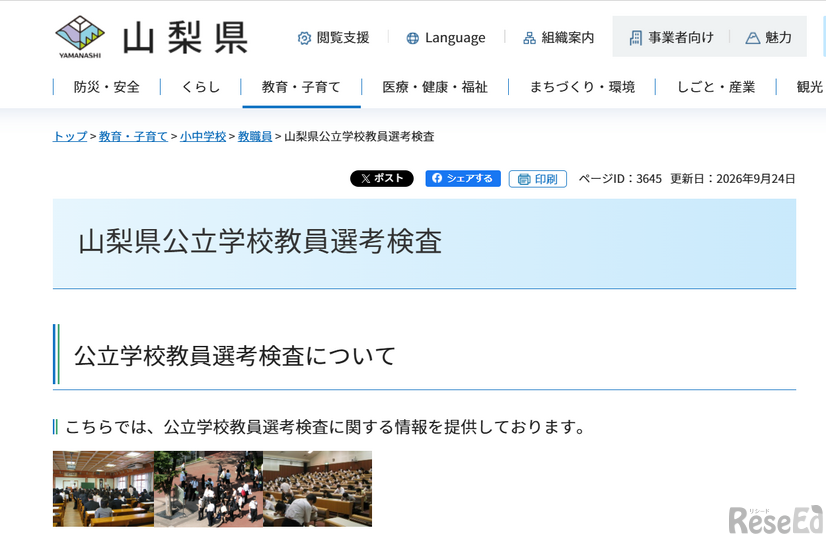The width and height of the screenshot is (826, 536).
Task: Select the 医療・健康・福祉 menu item
Action: [435, 87]
